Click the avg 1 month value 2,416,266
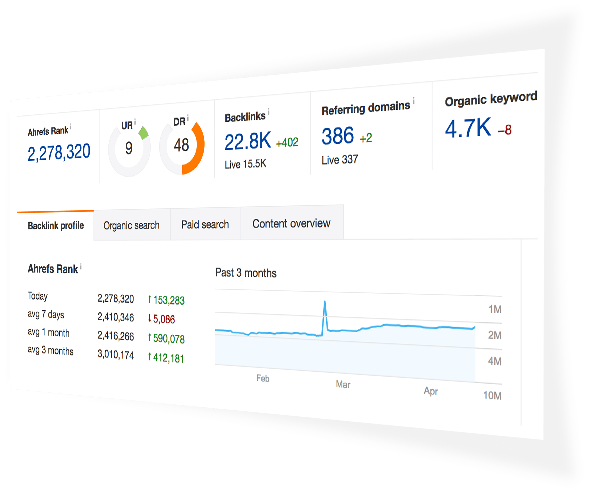 point(116,335)
